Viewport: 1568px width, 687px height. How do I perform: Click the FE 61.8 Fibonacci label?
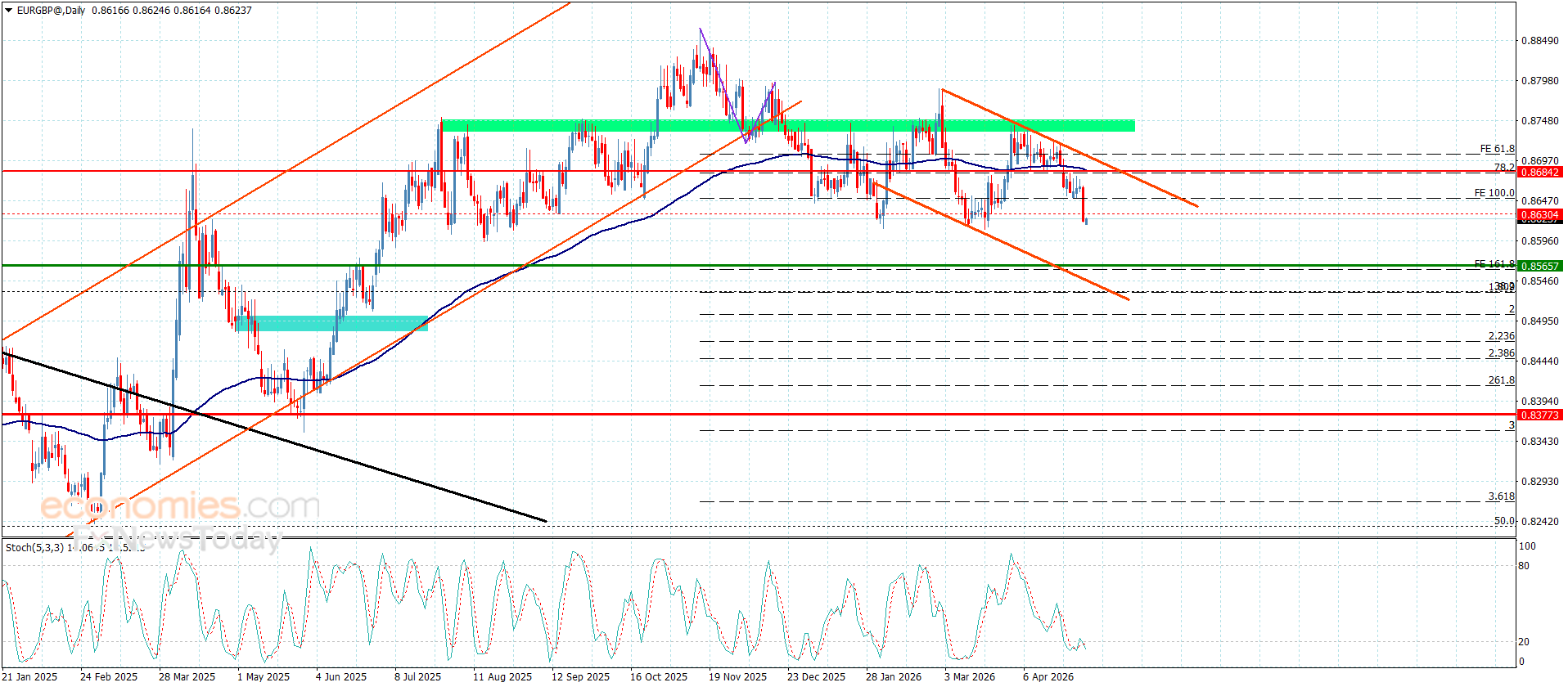(1497, 149)
